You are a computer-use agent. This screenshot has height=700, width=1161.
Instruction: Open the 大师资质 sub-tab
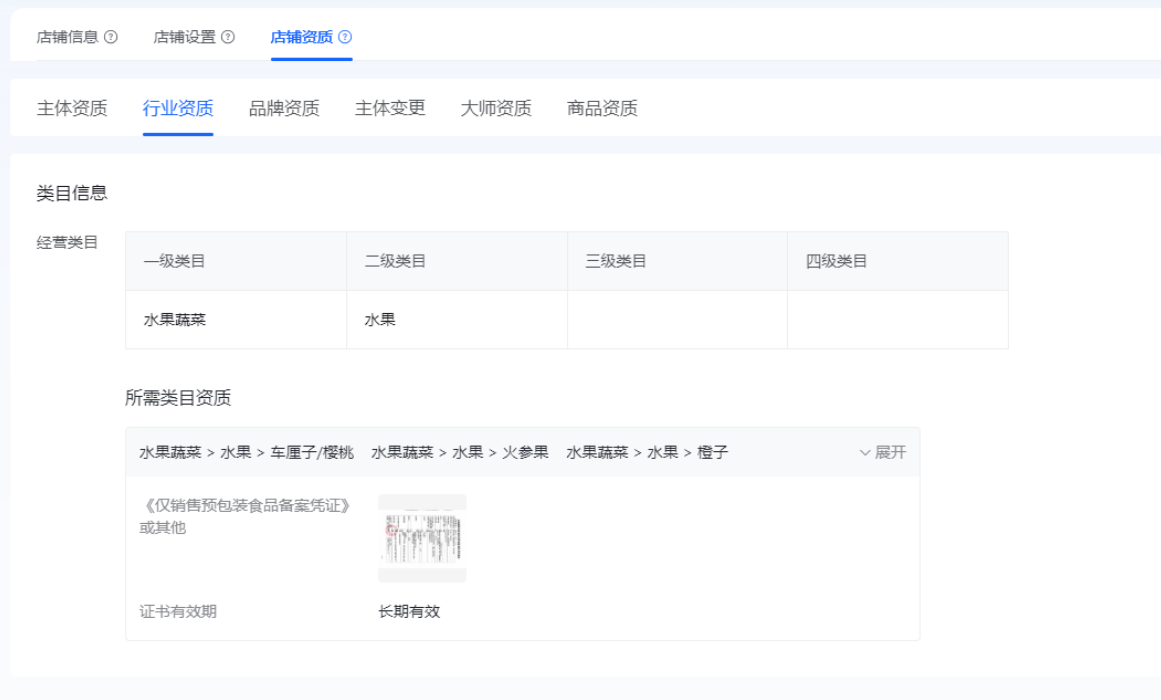click(x=496, y=108)
